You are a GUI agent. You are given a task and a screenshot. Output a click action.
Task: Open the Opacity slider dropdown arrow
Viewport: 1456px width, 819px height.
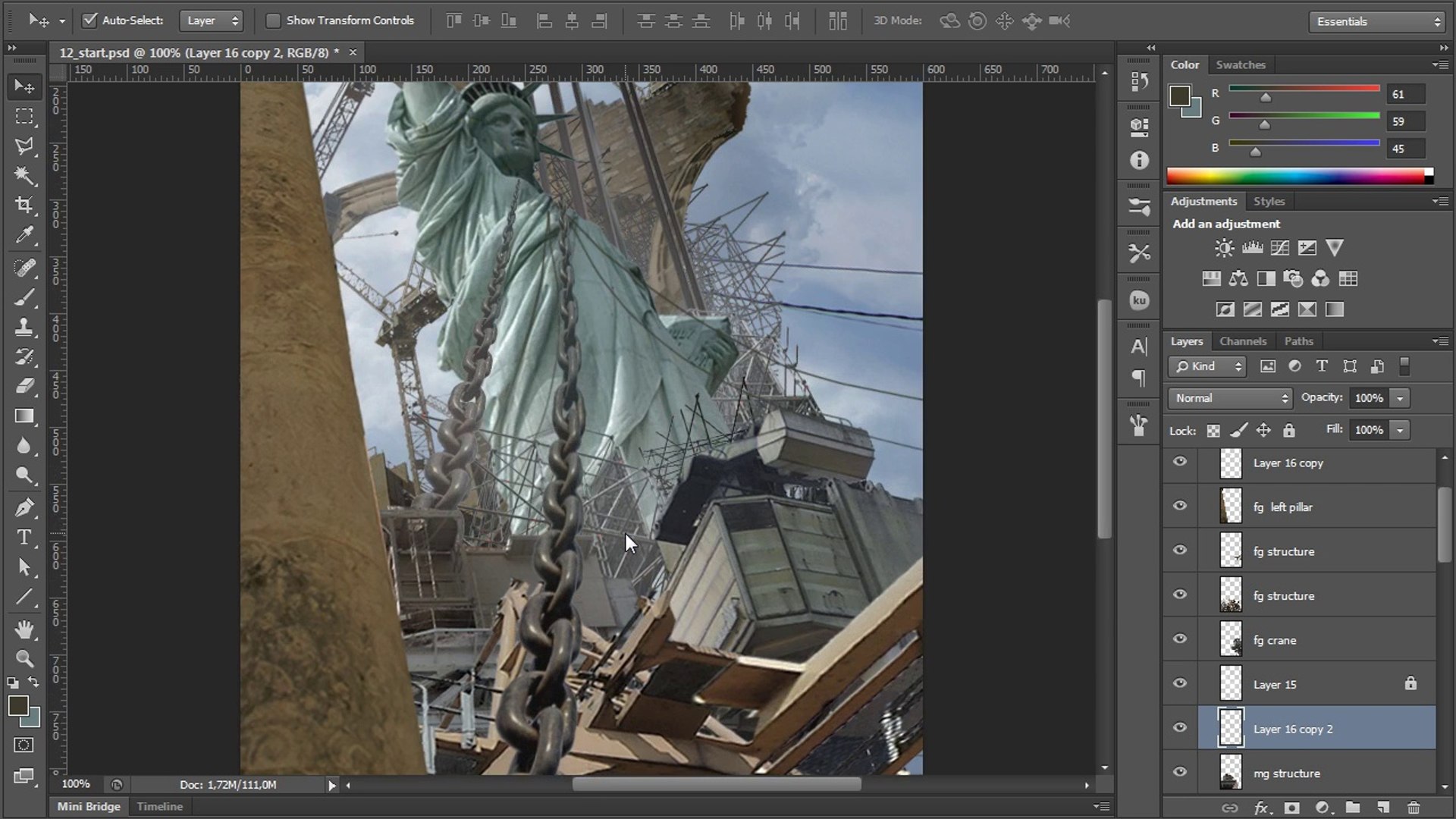tap(1401, 398)
